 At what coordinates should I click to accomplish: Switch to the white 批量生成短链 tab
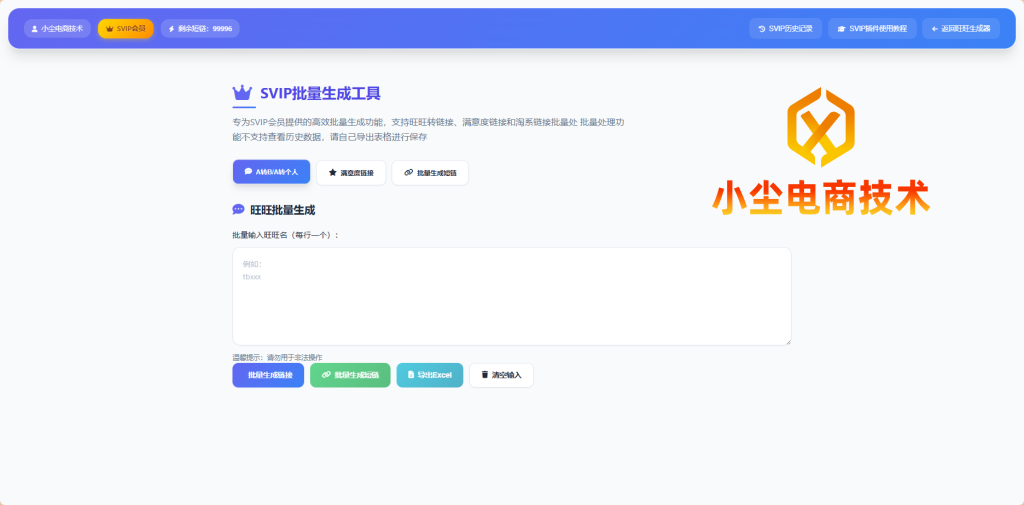click(x=429, y=173)
